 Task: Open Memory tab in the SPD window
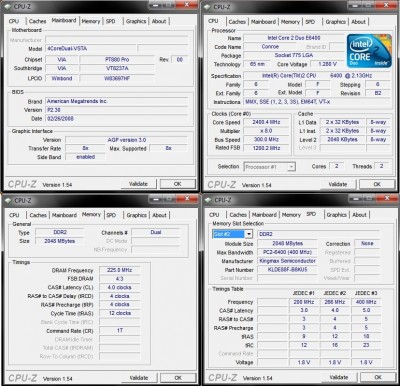click(291, 215)
